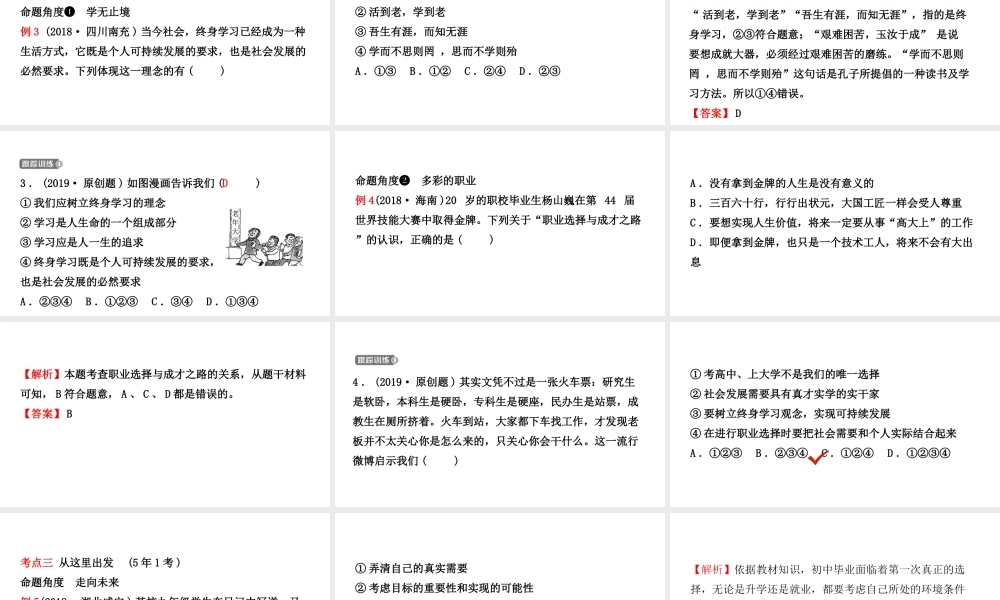Click the options row A.②③④ B.①②③ C.③④ D.①③④

point(139,302)
